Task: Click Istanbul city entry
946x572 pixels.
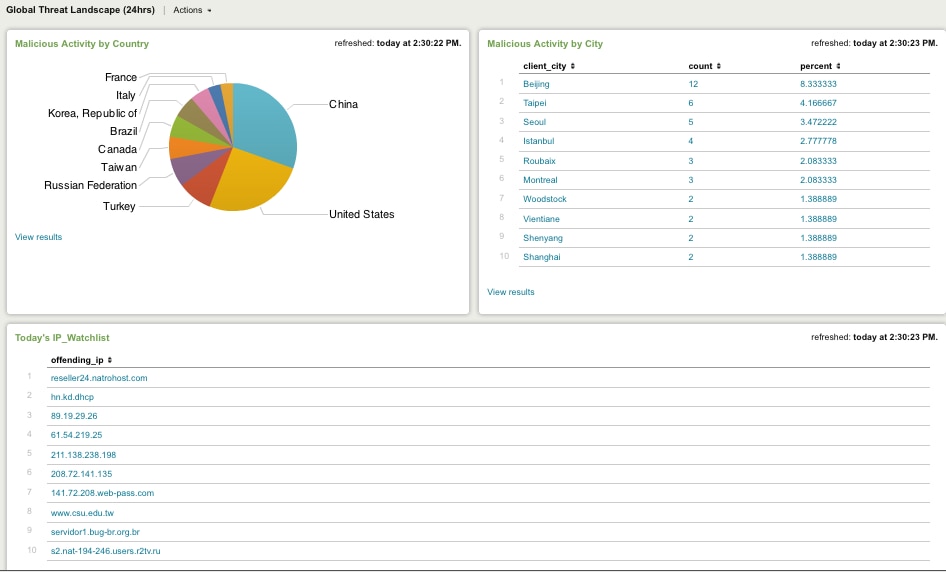Action: [x=538, y=141]
